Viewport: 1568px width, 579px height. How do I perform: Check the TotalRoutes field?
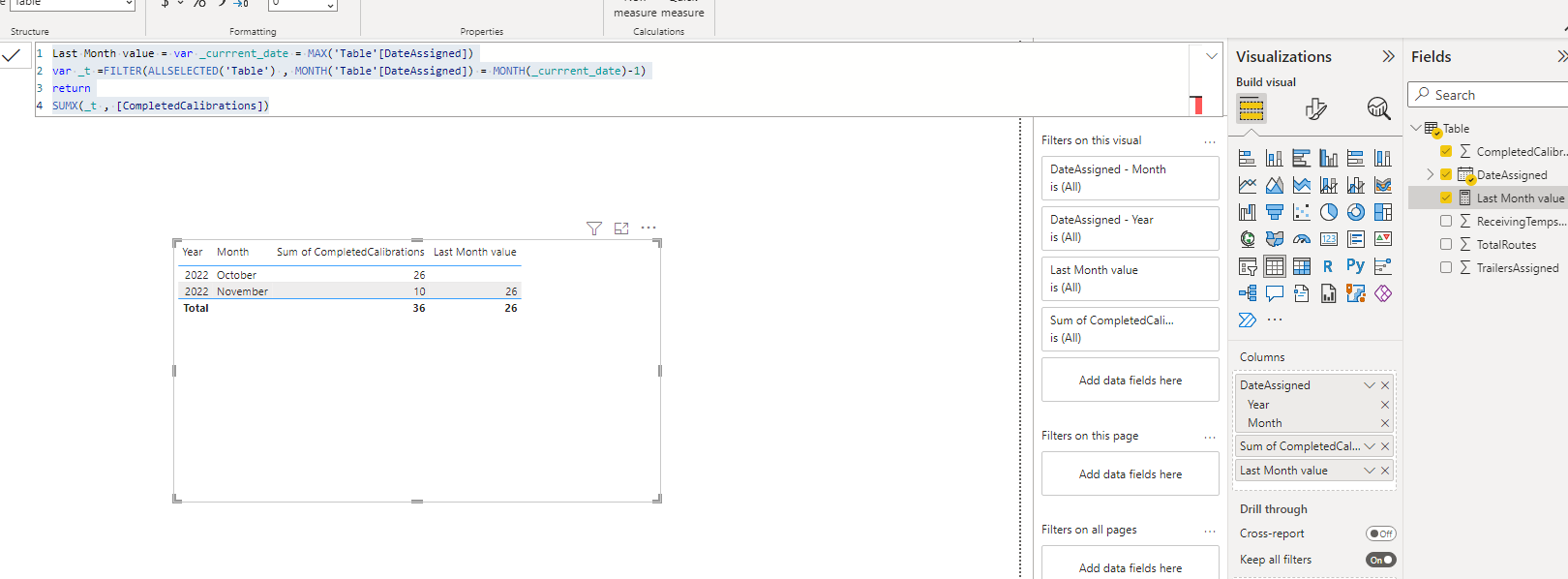tap(1446, 244)
